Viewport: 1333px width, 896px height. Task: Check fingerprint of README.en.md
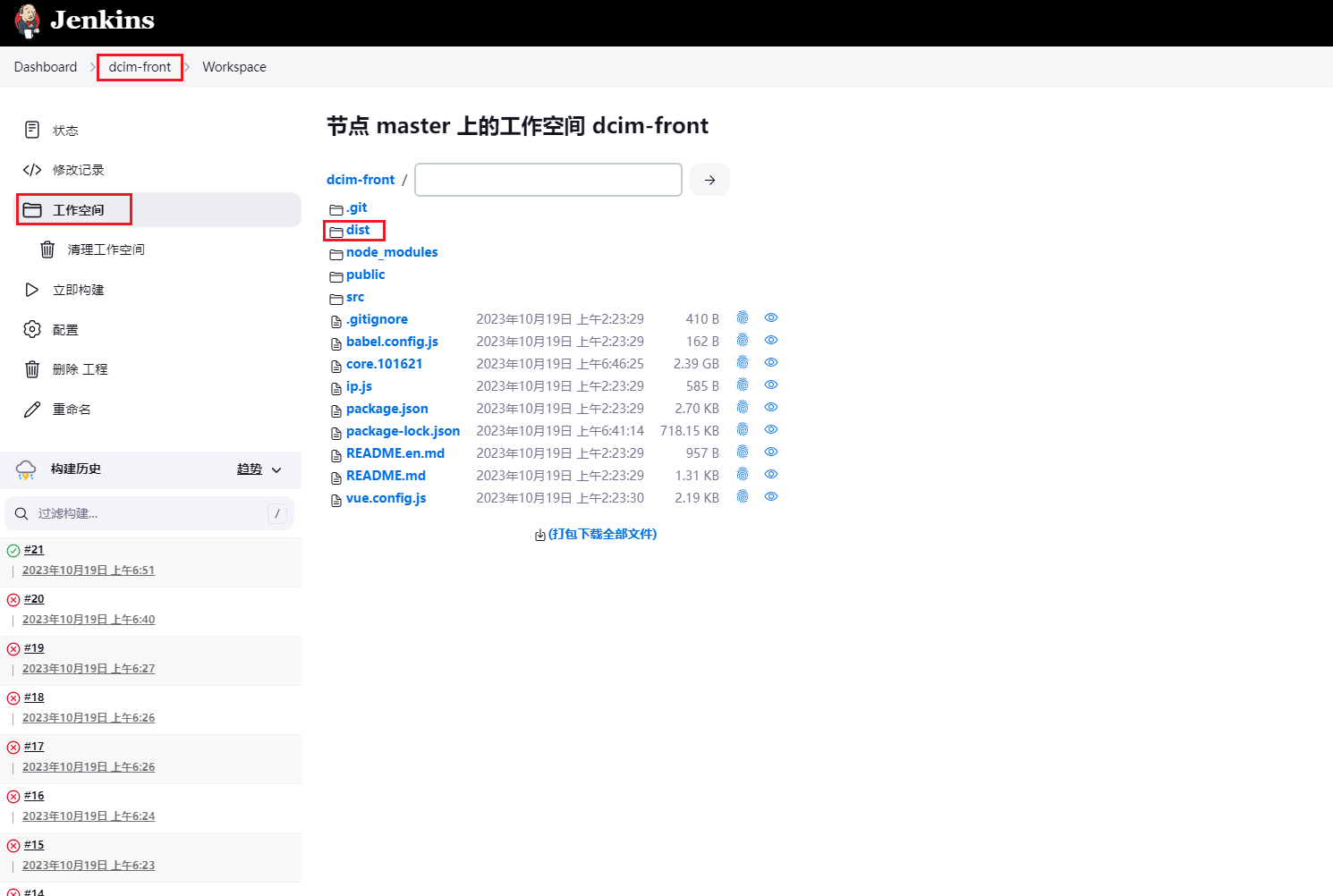[x=743, y=452]
